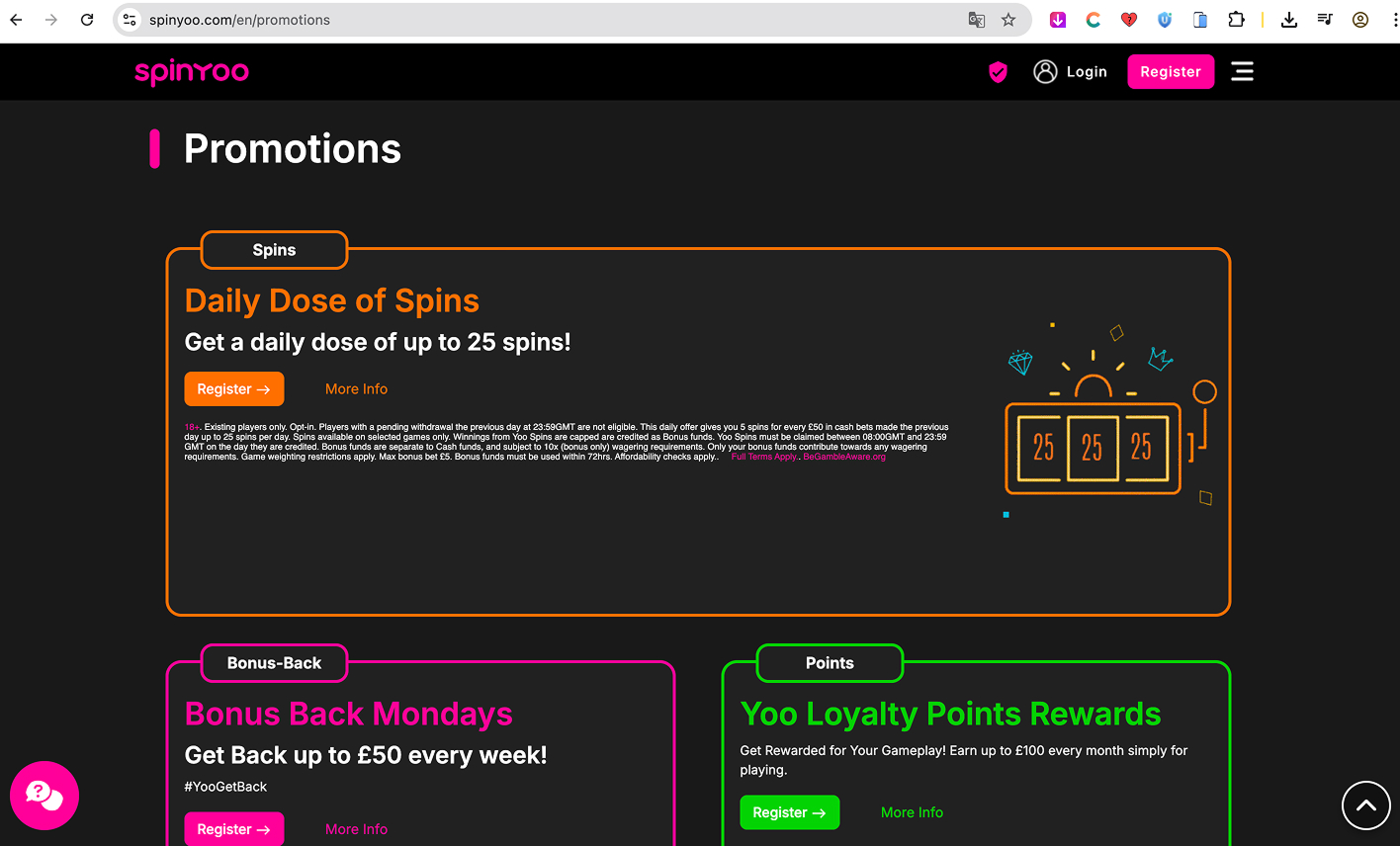
Task: Click the SpinYoo logo
Action: coord(191,71)
